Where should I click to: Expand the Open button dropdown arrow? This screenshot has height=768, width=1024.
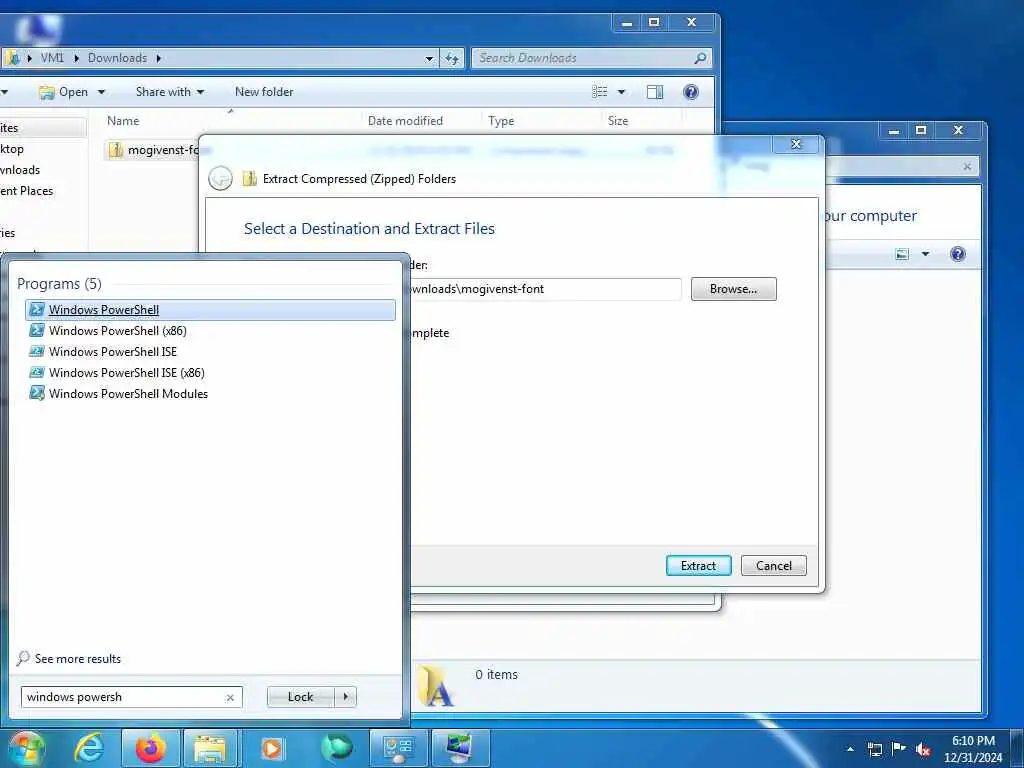(x=101, y=92)
